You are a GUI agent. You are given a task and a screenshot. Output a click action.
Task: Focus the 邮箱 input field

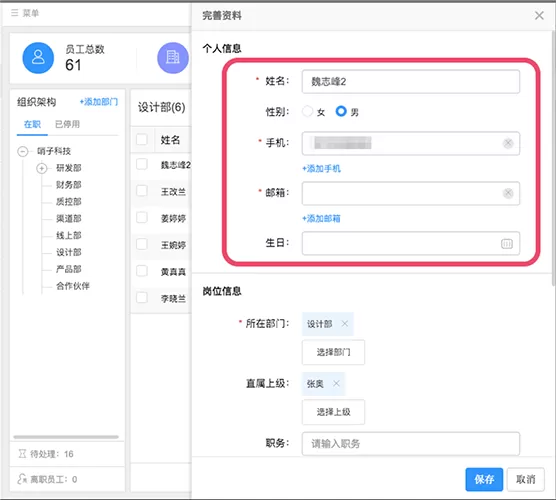tap(411, 193)
